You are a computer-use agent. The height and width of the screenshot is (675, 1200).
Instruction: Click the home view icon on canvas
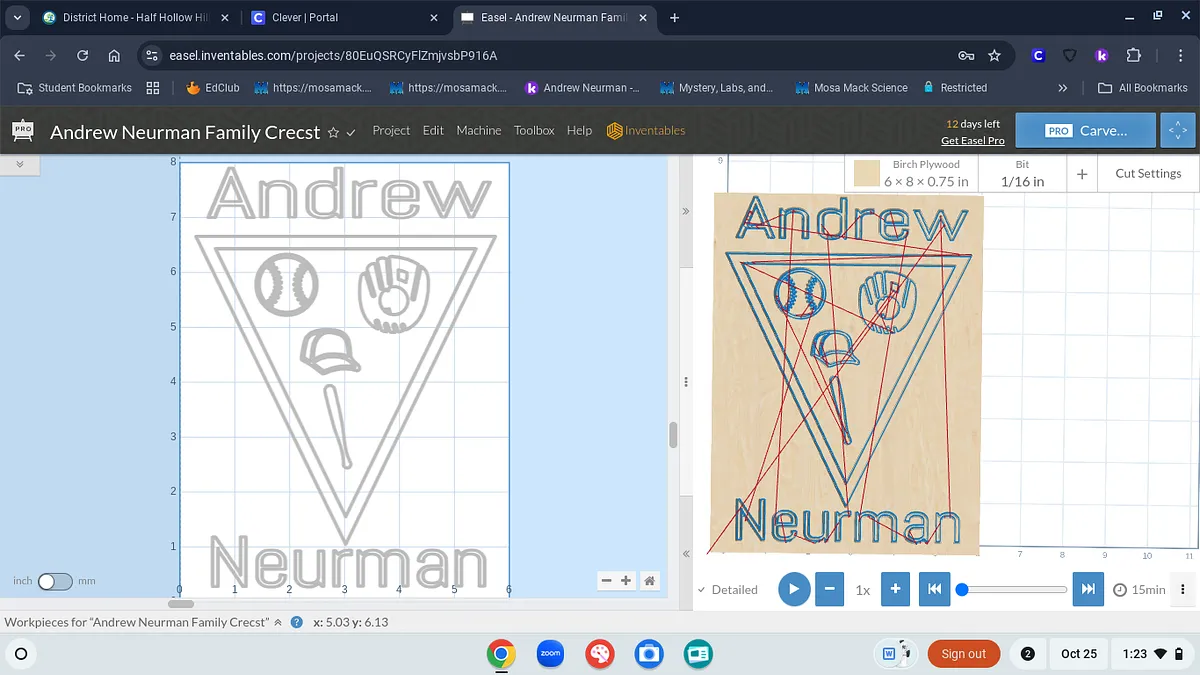point(649,580)
